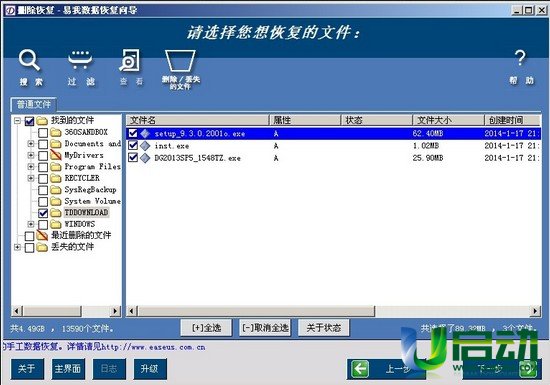Open the www.easeus.com.cn link
This screenshot has width=550, height=385.
coord(153,347)
